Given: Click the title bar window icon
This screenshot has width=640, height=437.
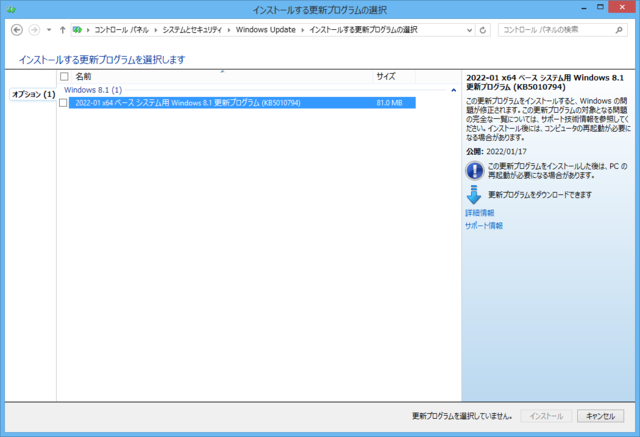Looking at the screenshot, I should coord(11,10).
